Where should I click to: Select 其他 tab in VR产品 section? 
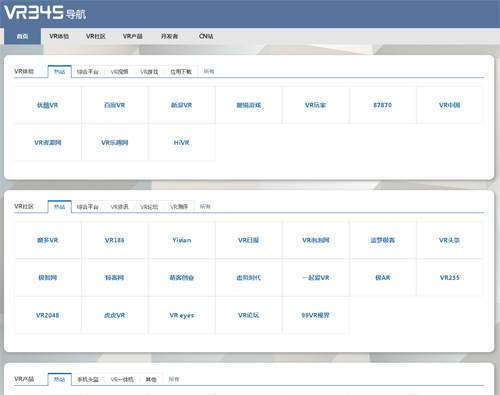click(x=151, y=379)
